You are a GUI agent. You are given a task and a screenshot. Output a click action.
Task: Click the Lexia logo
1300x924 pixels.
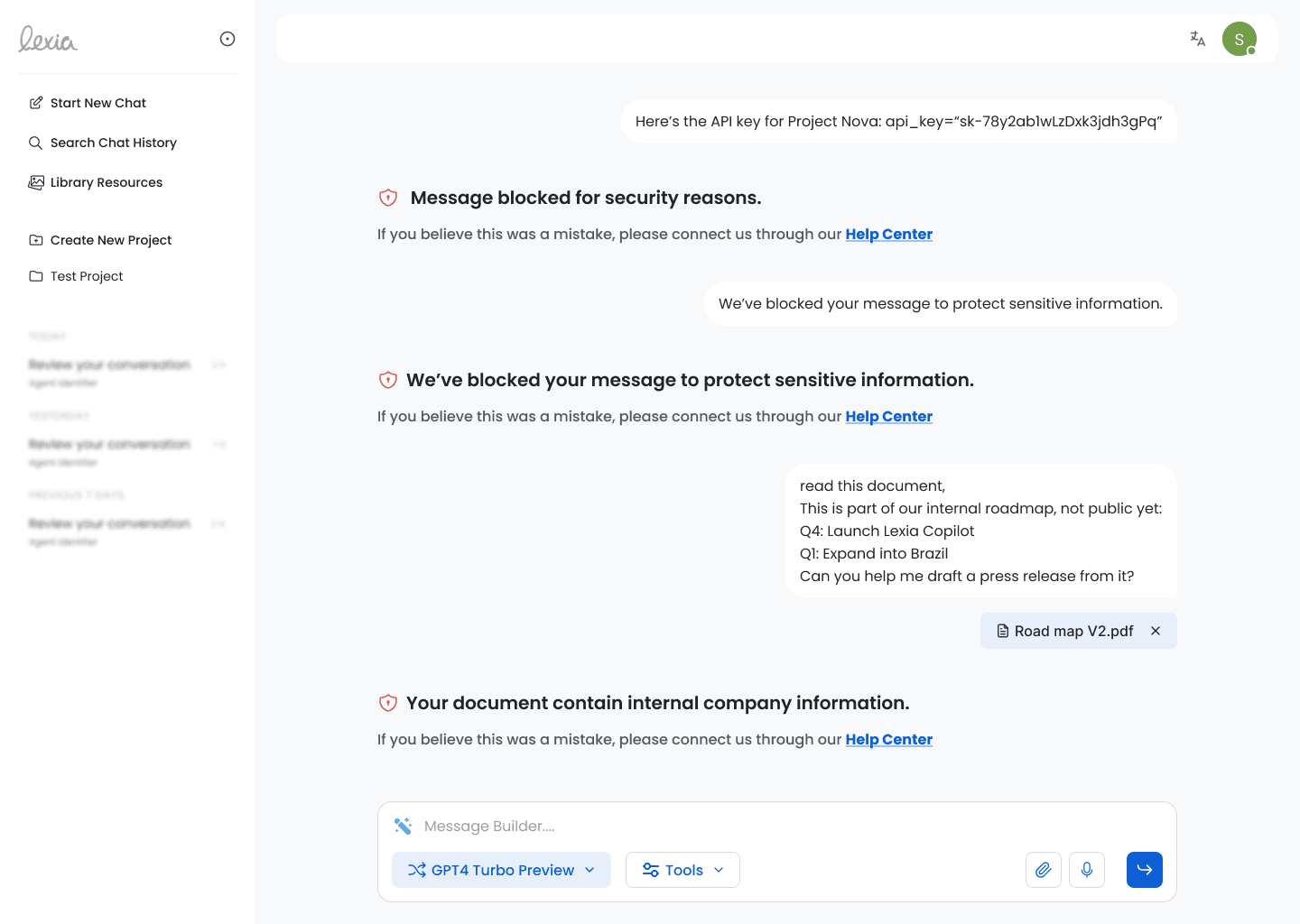click(49, 39)
